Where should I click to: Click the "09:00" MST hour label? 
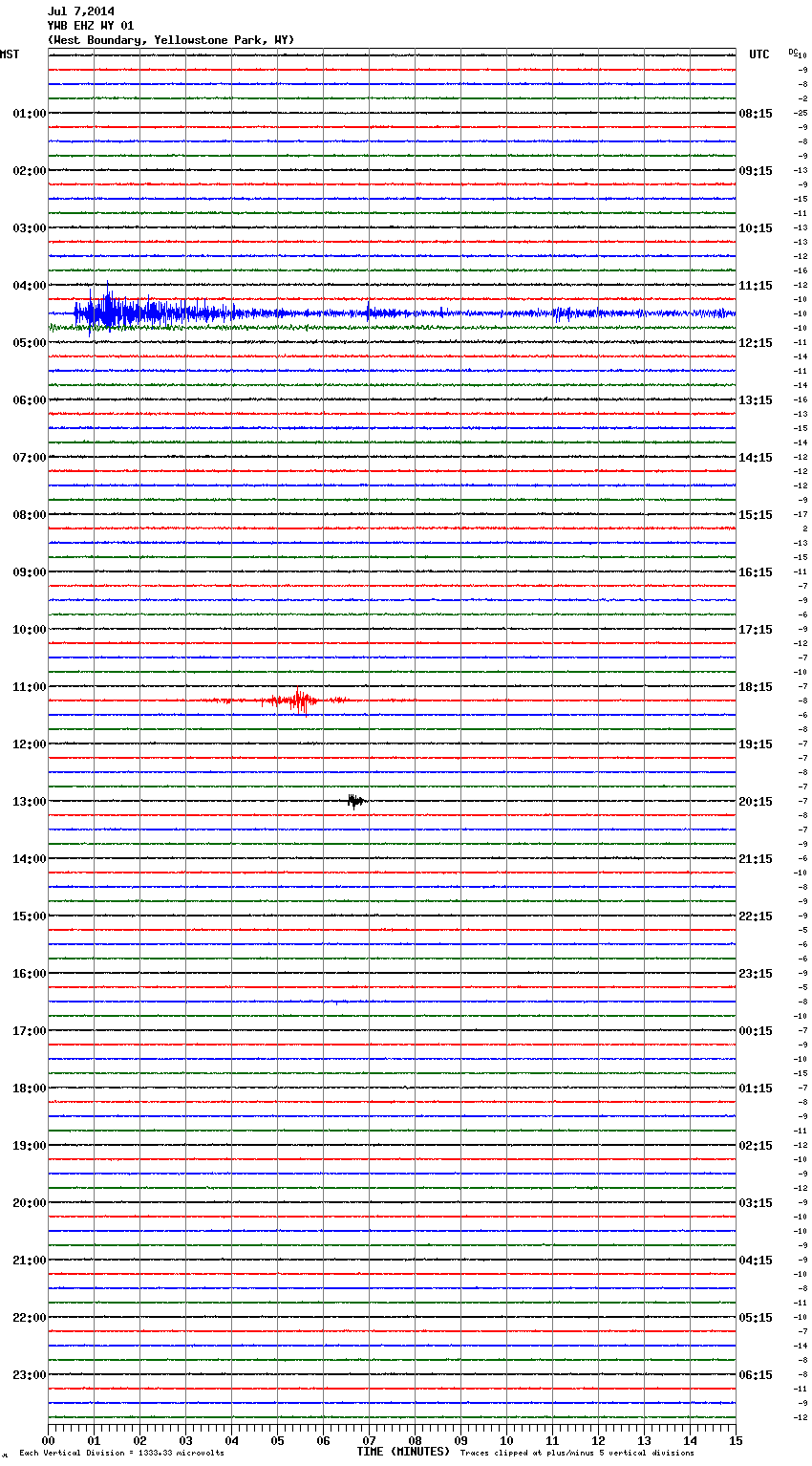(30, 572)
